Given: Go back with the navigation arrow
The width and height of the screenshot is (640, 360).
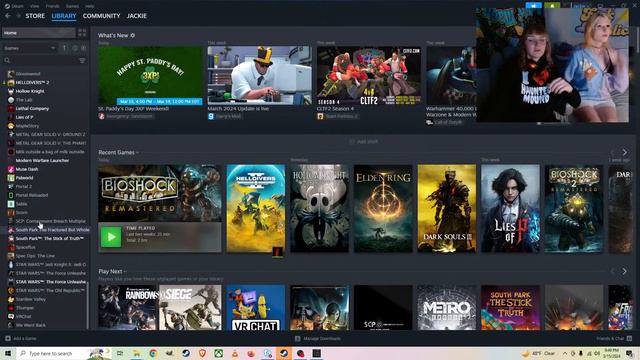Looking at the screenshot, I should point(8,16).
